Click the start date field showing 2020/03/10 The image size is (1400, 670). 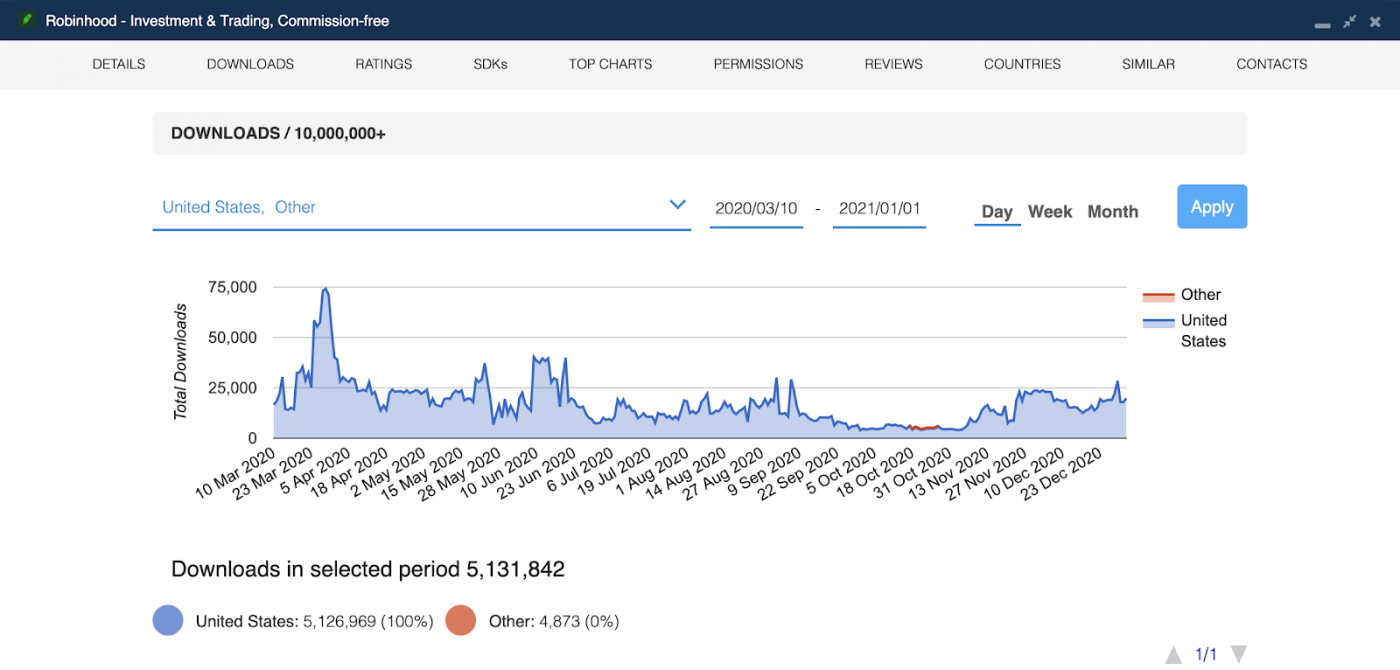pos(756,208)
